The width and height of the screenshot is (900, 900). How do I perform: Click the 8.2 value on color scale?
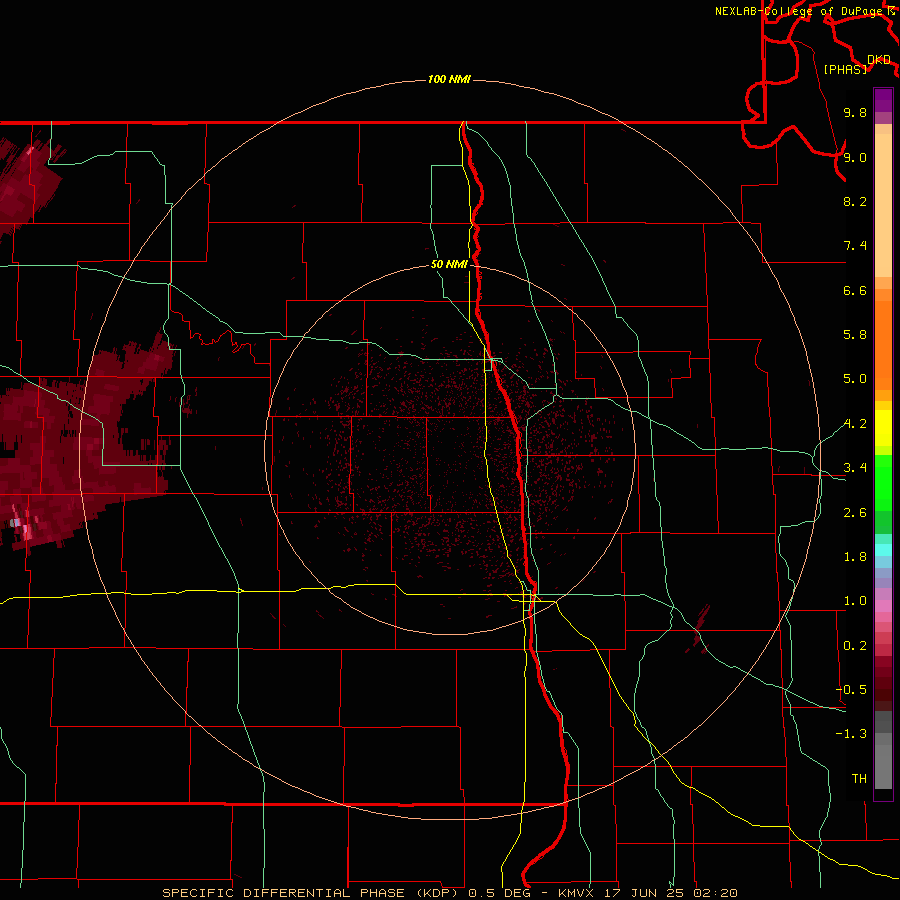click(x=855, y=201)
